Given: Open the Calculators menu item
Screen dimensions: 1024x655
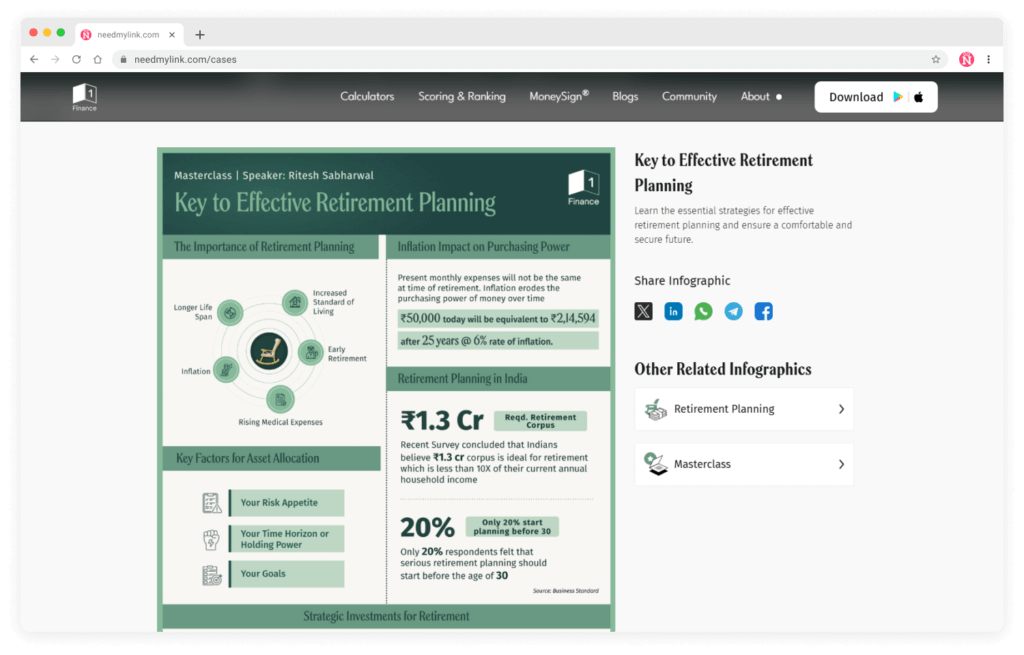Looking at the screenshot, I should tap(367, 96).
